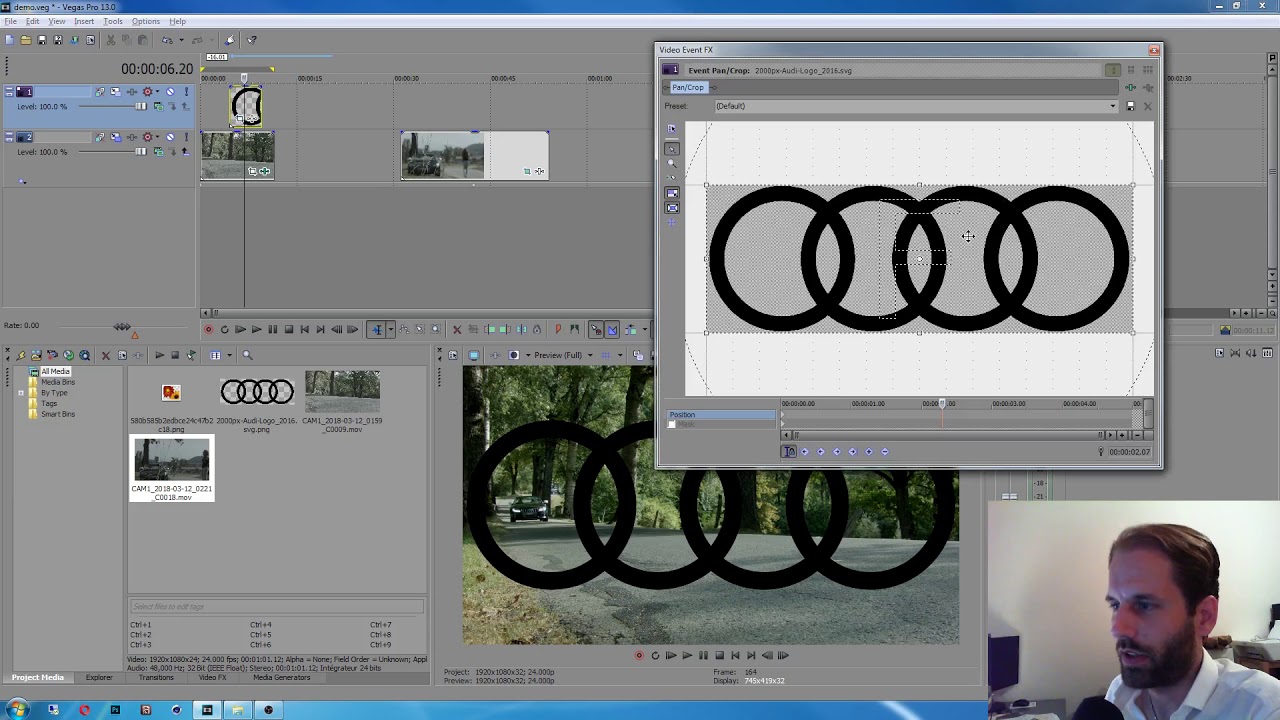Viewport: 1280px width, 720px height.
Task: Open edit tool selector dropdown arrow
Action: pos(391,329)
